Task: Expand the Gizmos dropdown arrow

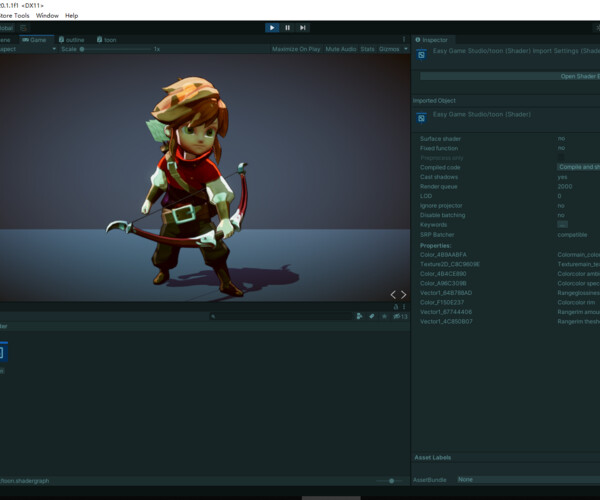Action: click(406, 49)
